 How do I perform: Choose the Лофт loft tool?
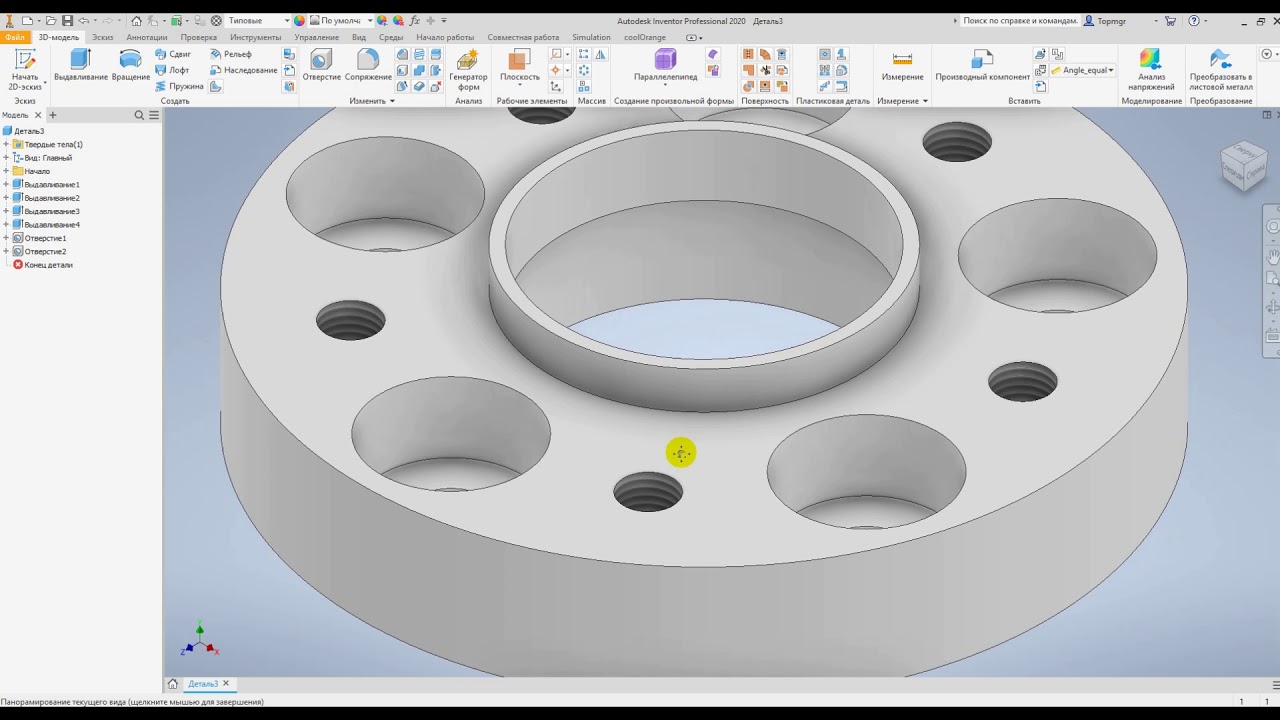(x=172, y=70)
